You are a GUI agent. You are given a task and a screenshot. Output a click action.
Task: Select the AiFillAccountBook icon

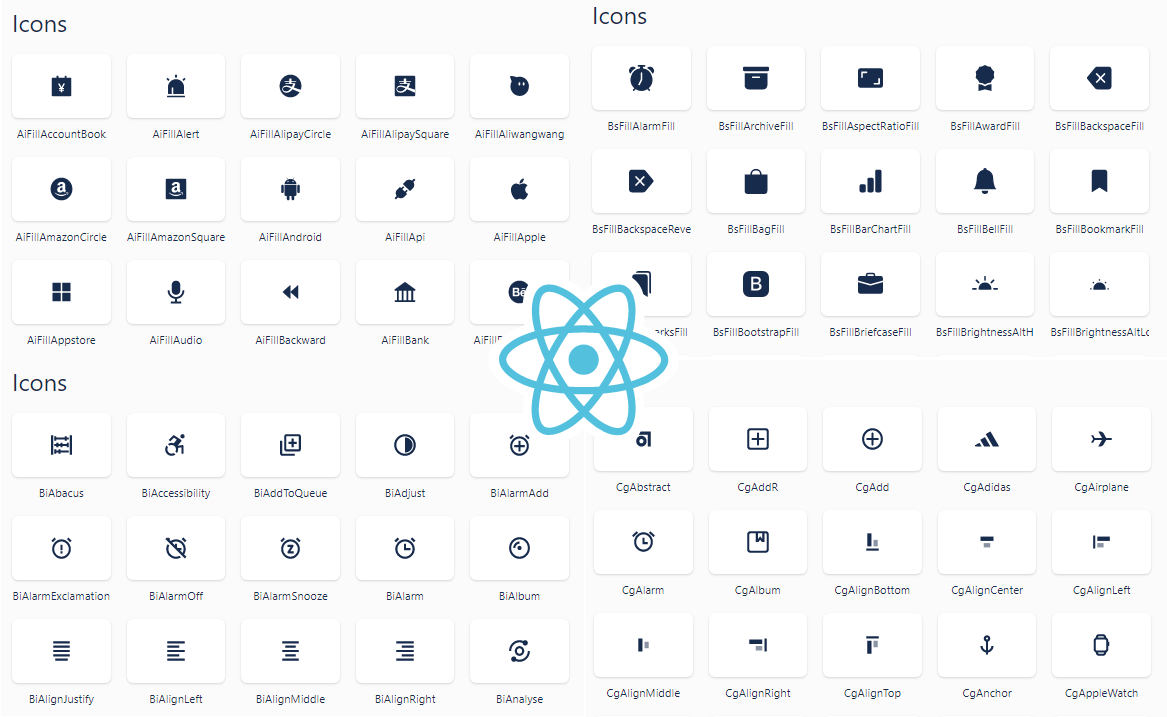(x=61, y=85)
